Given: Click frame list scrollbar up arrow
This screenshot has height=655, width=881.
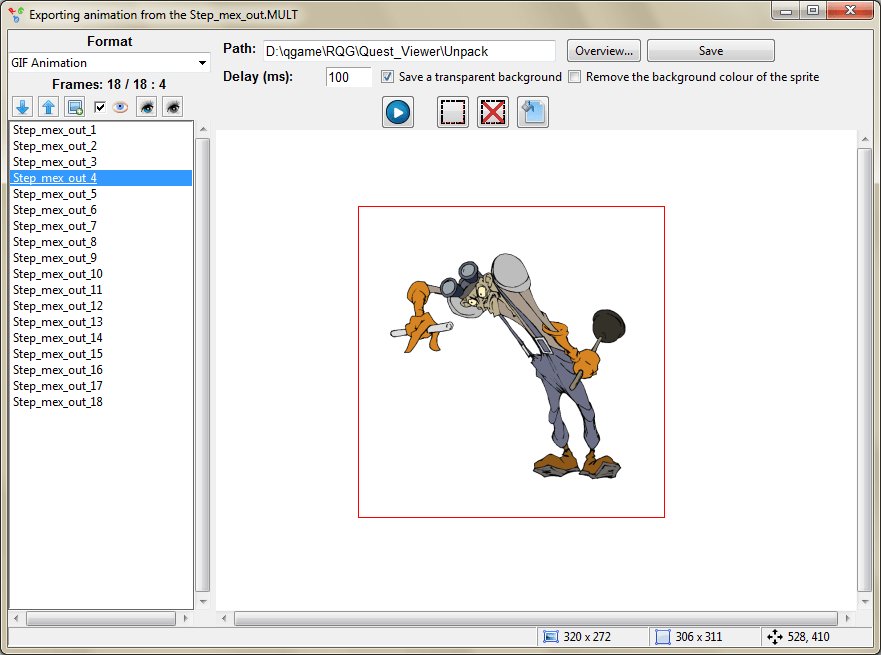Looking at the screenshot, I should coord(203,129).
